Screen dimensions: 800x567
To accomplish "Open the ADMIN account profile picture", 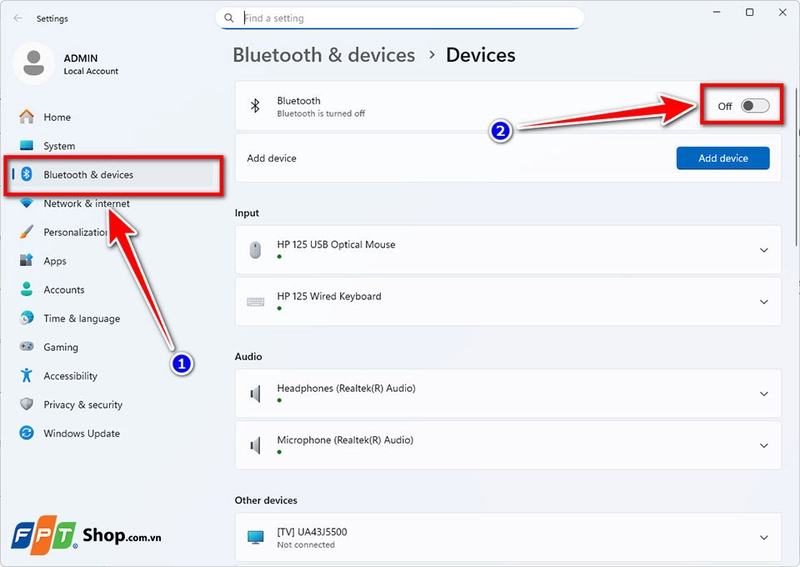I will [34, 63].
